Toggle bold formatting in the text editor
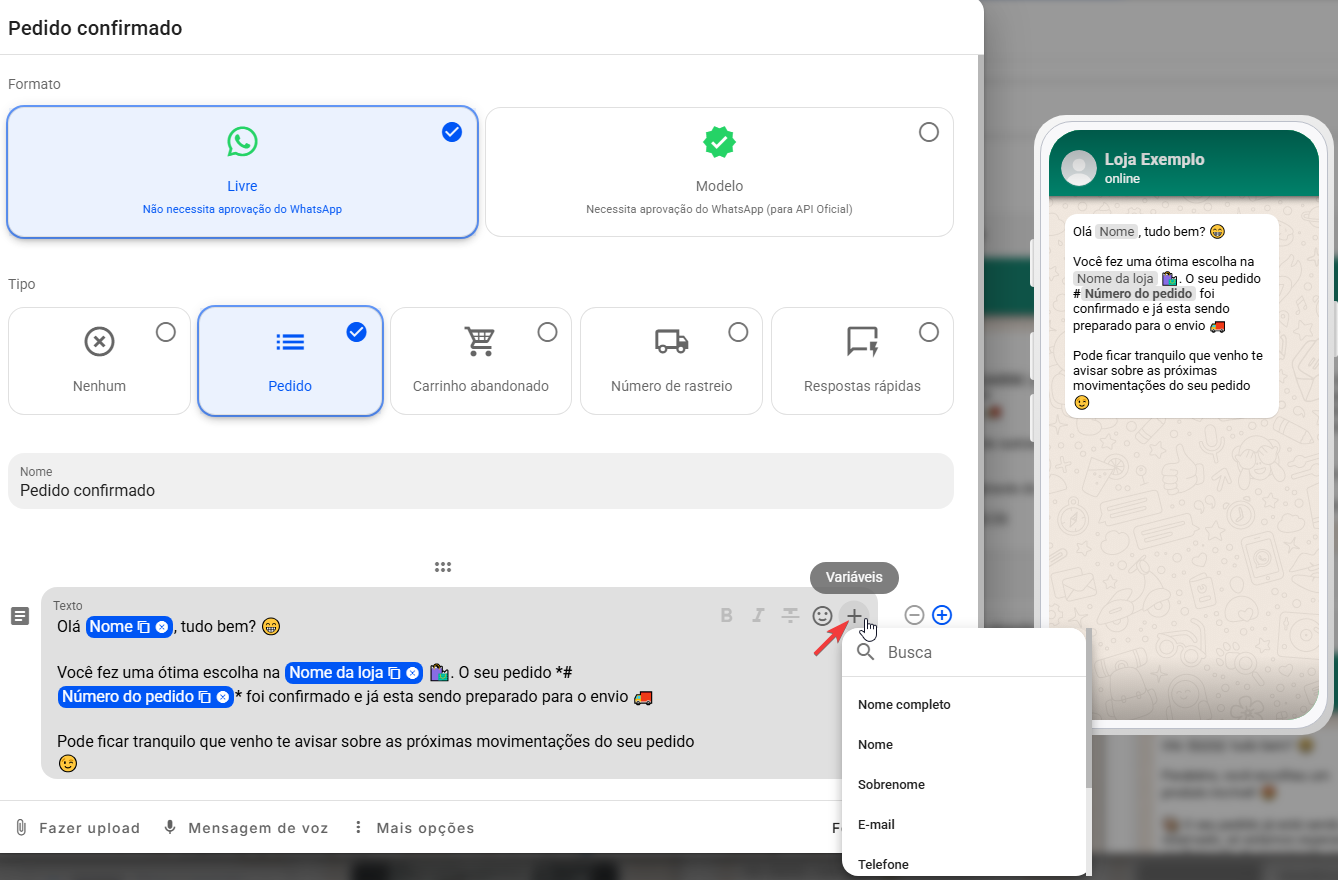Image resolution: width=1338 pixels, height=880 pixels. (x=727, y=615)
